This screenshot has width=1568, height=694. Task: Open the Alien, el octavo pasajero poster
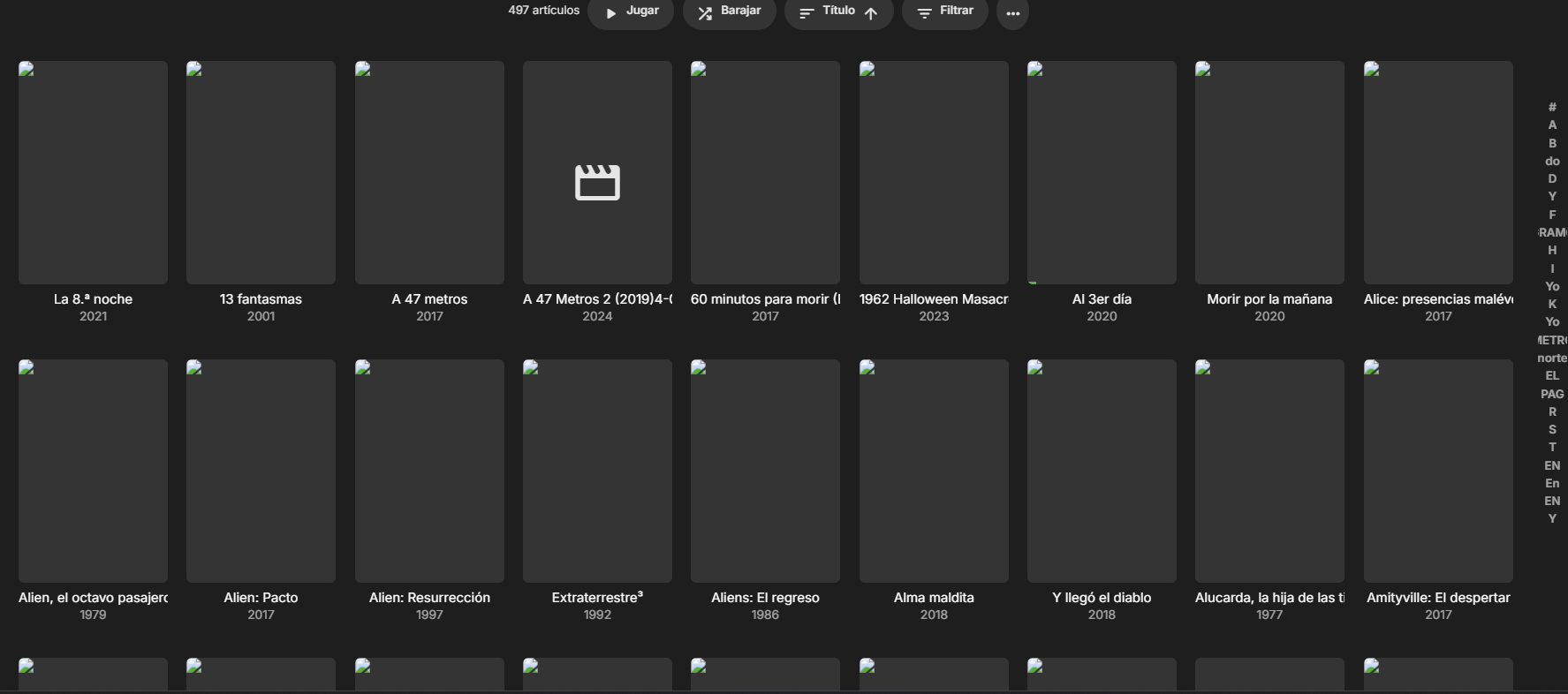[93, 471]
